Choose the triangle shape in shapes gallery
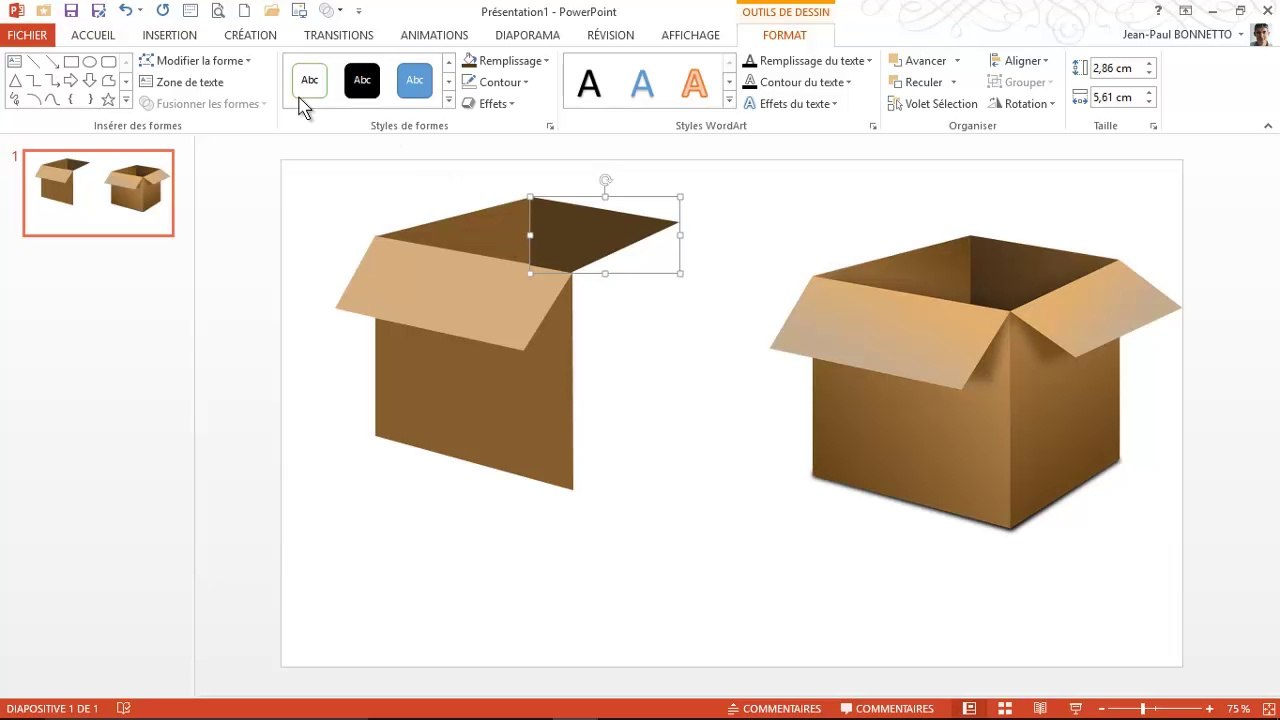The image size is (1280, 720). (15, 80)
